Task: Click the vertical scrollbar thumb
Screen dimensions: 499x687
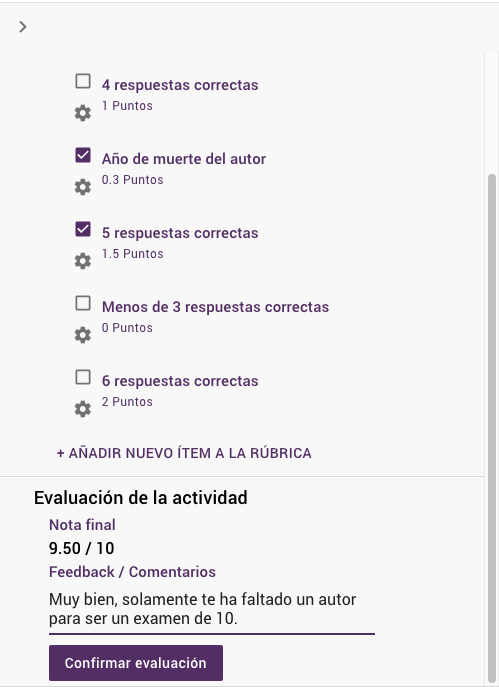Action: click(492, 427)
